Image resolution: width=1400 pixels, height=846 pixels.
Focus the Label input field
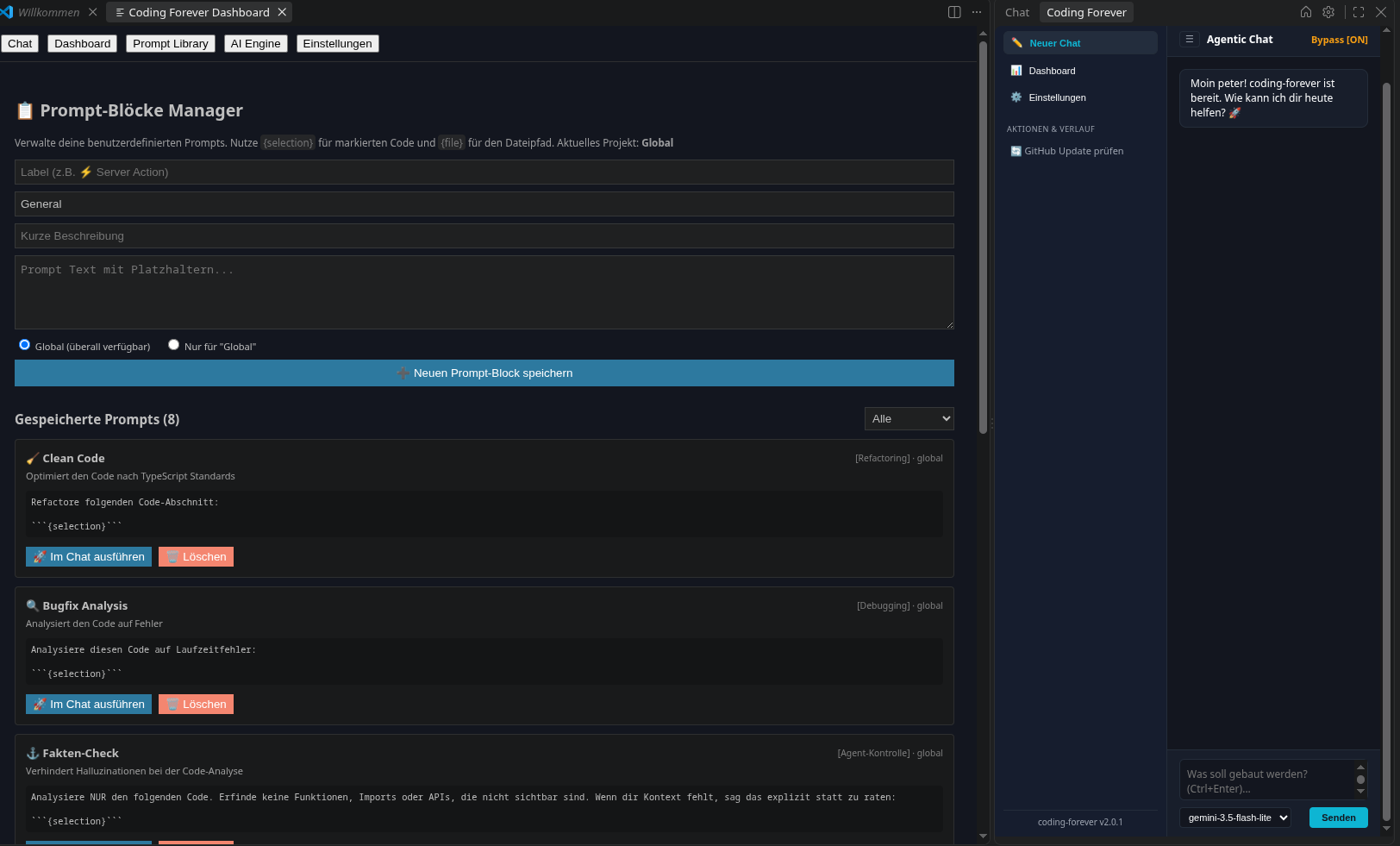click(484, 172)
